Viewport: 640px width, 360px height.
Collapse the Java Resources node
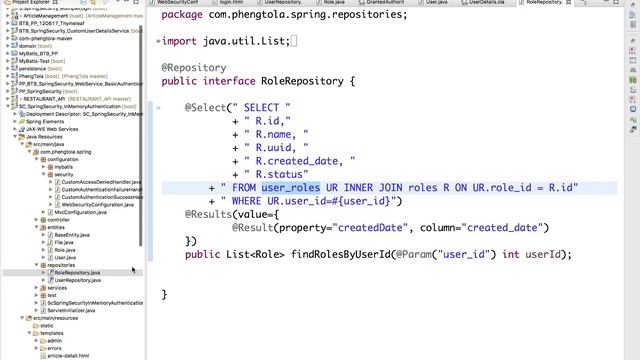coord(15,137)
